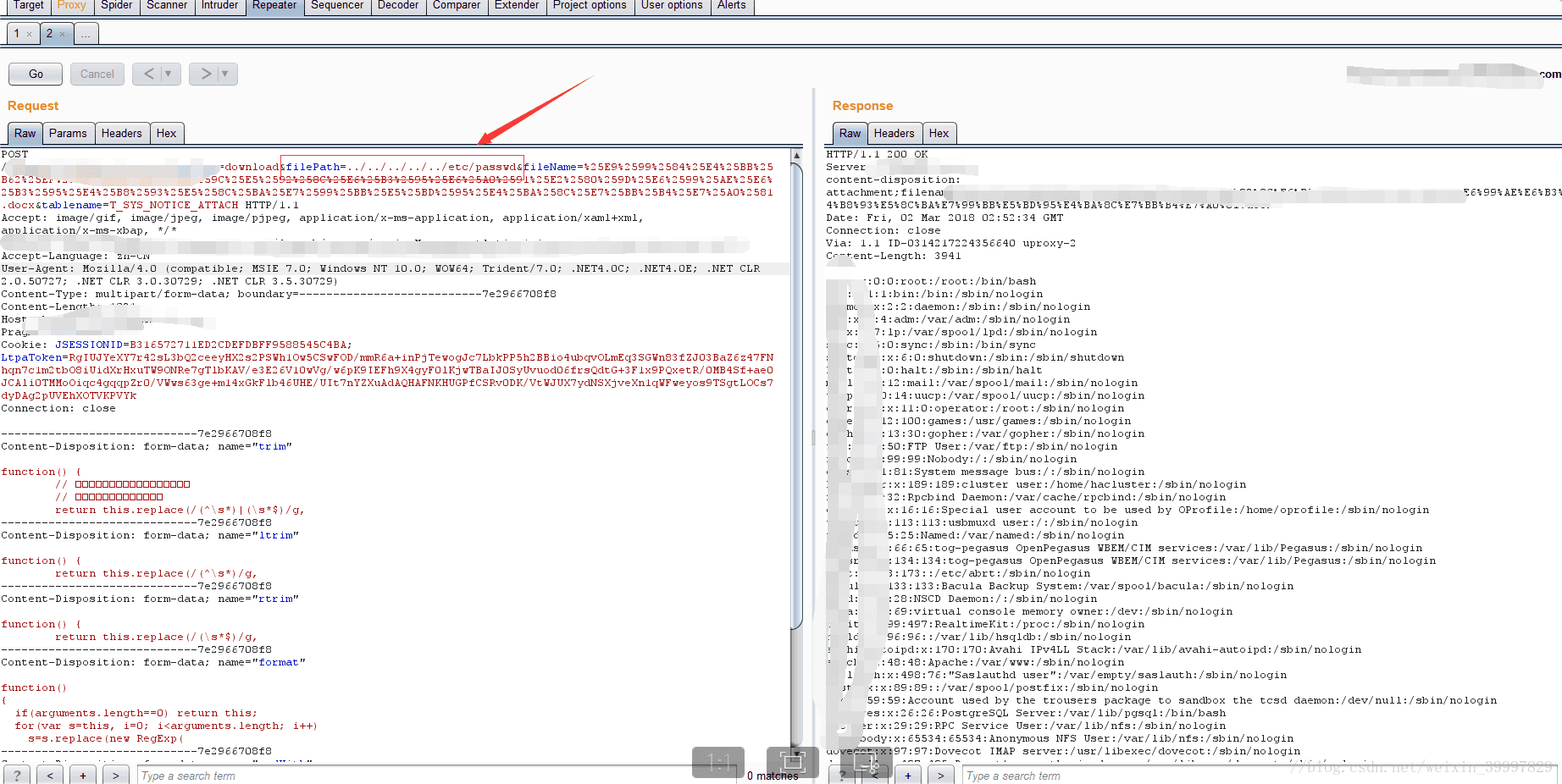Click the Response search term field

point(1260,776)
